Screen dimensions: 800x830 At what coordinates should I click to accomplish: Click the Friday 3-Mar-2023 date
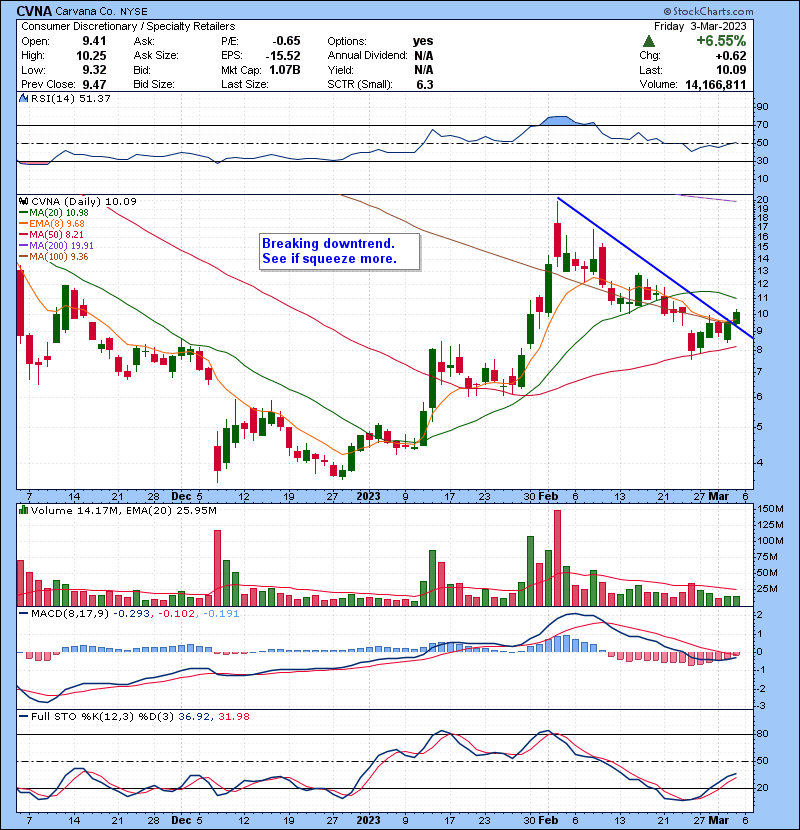(700, 26)
